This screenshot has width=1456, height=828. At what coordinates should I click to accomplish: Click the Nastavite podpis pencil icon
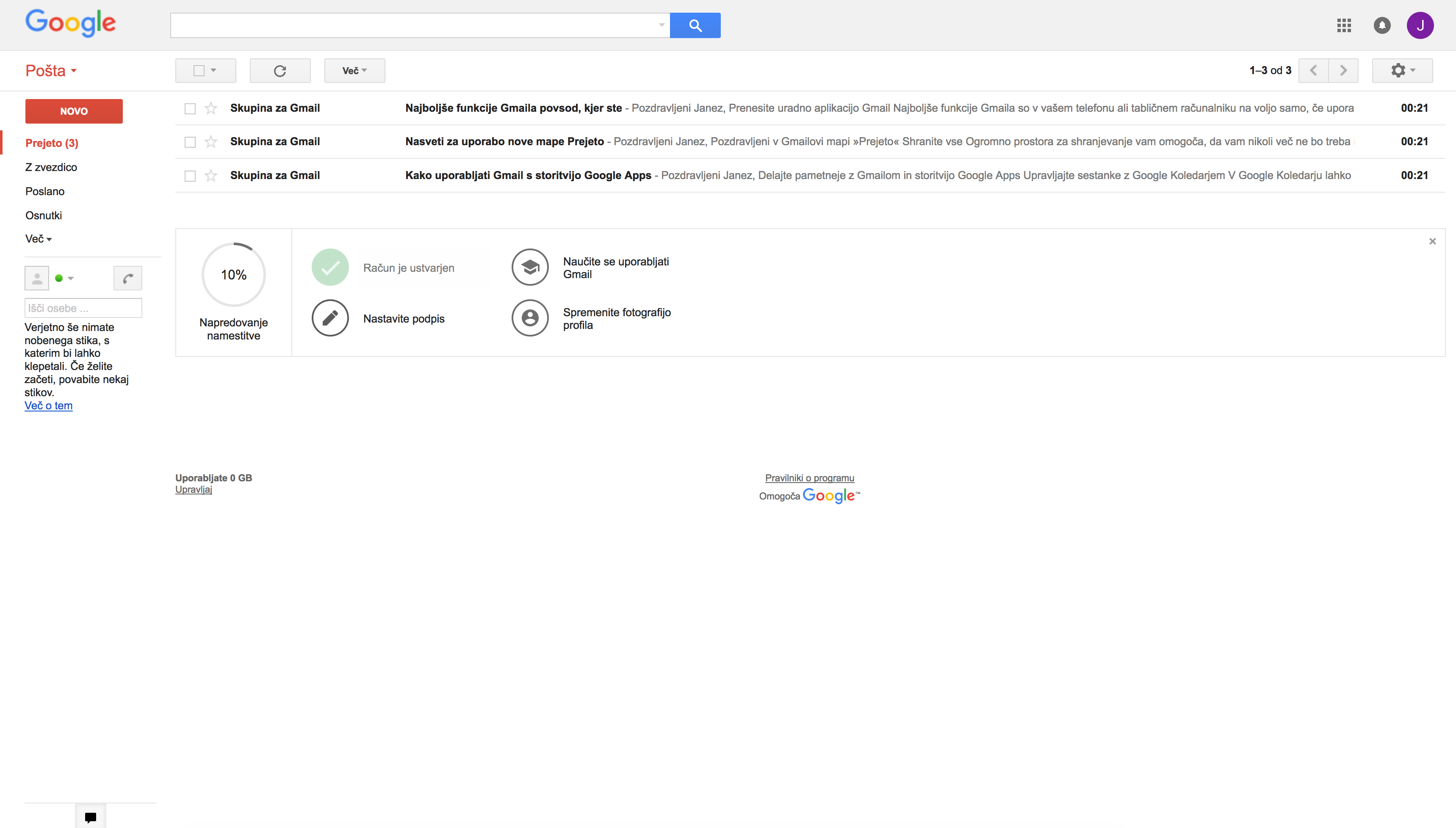(x=330, y=318)
